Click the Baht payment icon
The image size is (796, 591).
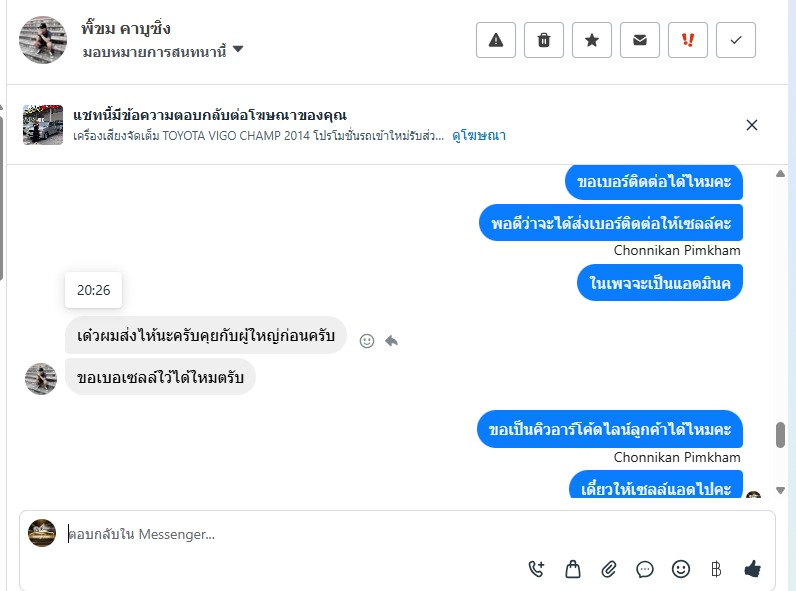[x=716, y=569]
